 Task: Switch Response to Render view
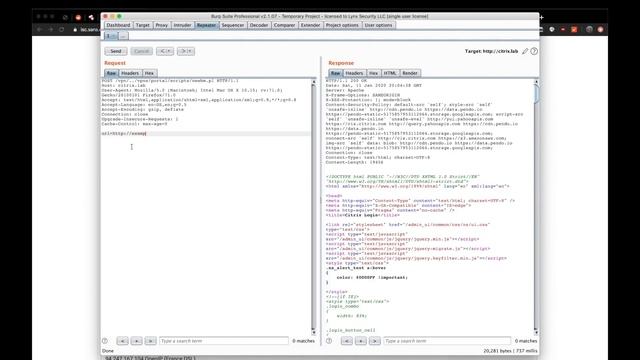click(410, 73)
